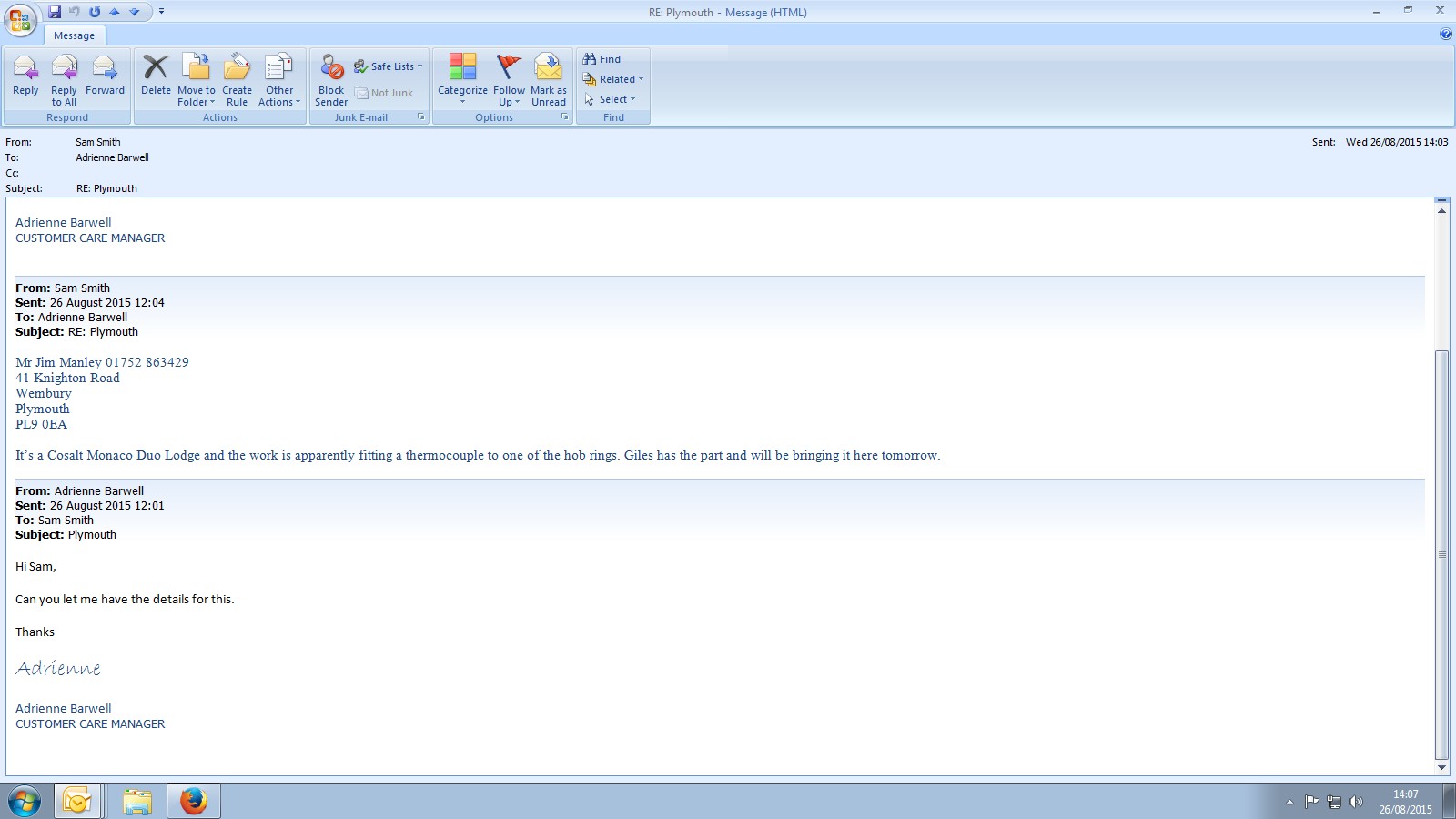Image resolution: width=1456 pixels, height=819 pixels.
Task: Show hidden icons in the system tray
Action: pos(1289,802)
